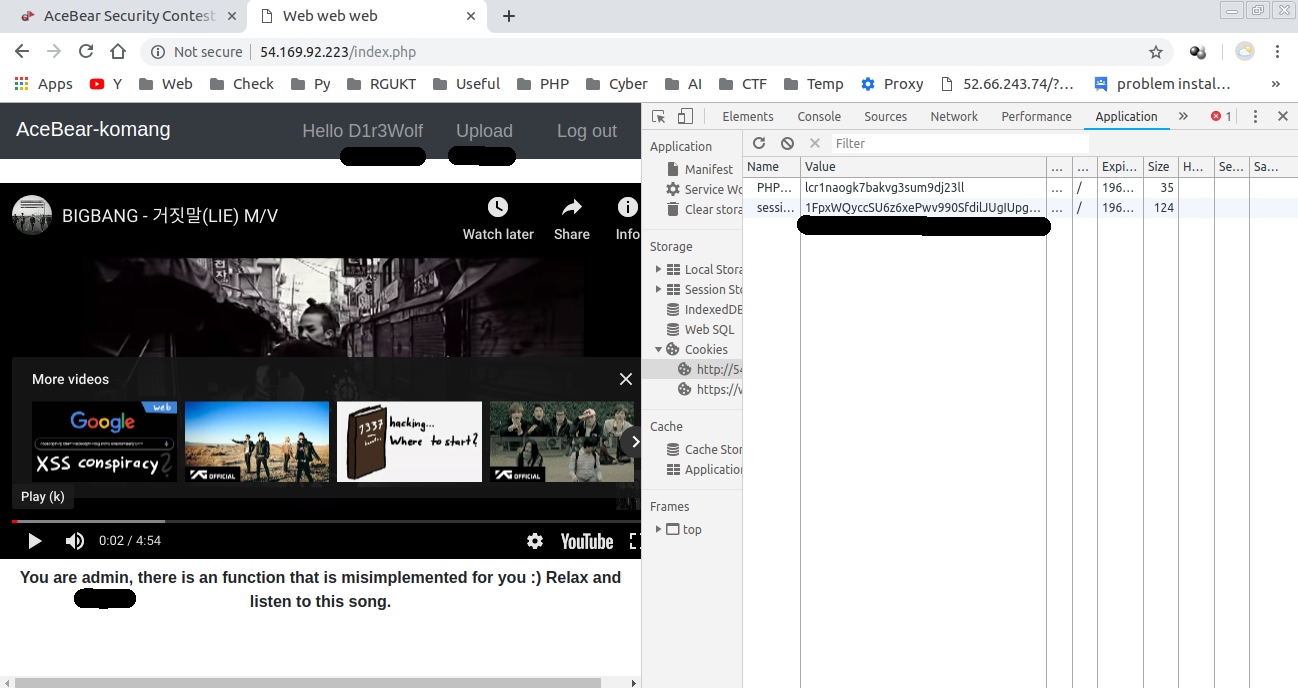The width and height of the screenshot is (1298, 688).
Task: Clear all cookies with the block icon
Action: coord(787,143)
